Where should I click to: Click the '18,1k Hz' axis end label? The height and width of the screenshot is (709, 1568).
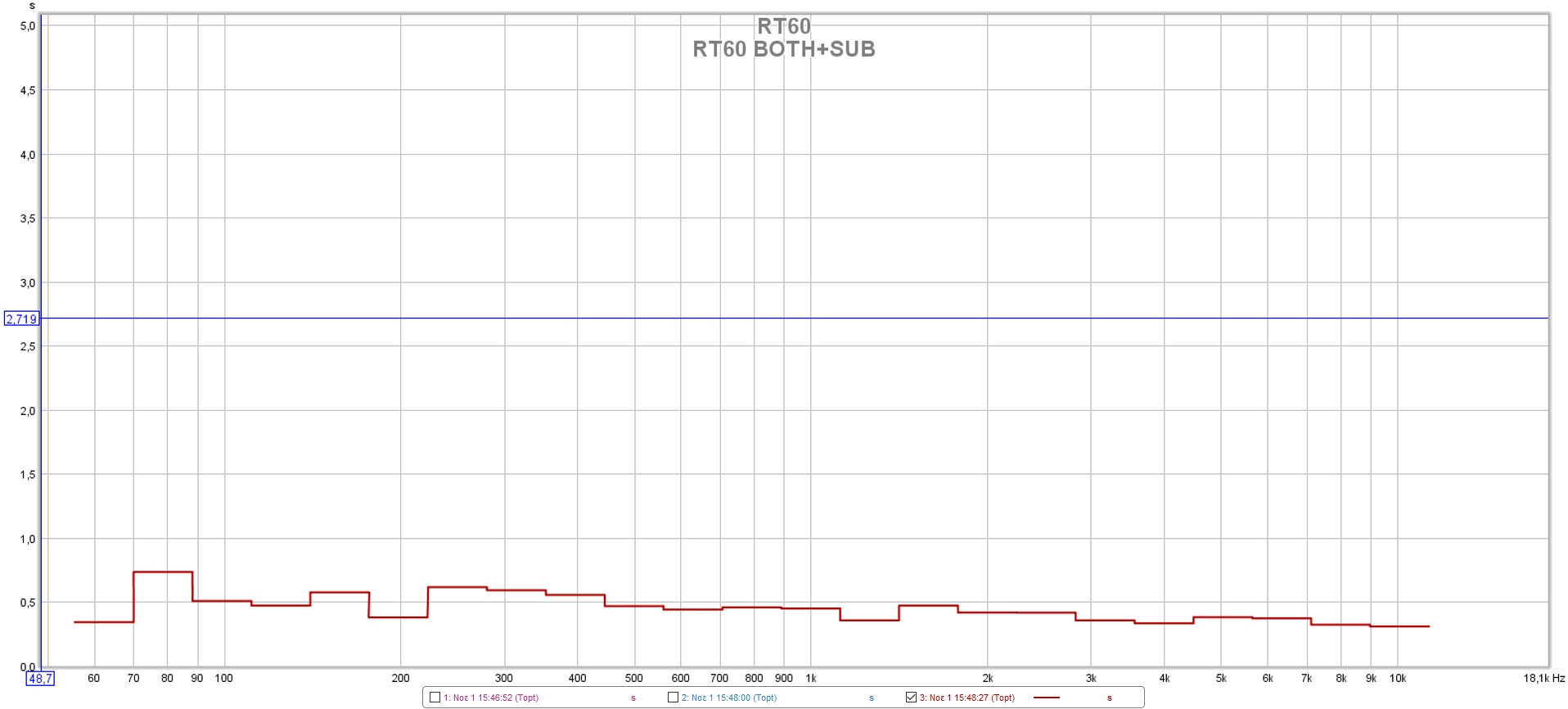pos(1543,679)
